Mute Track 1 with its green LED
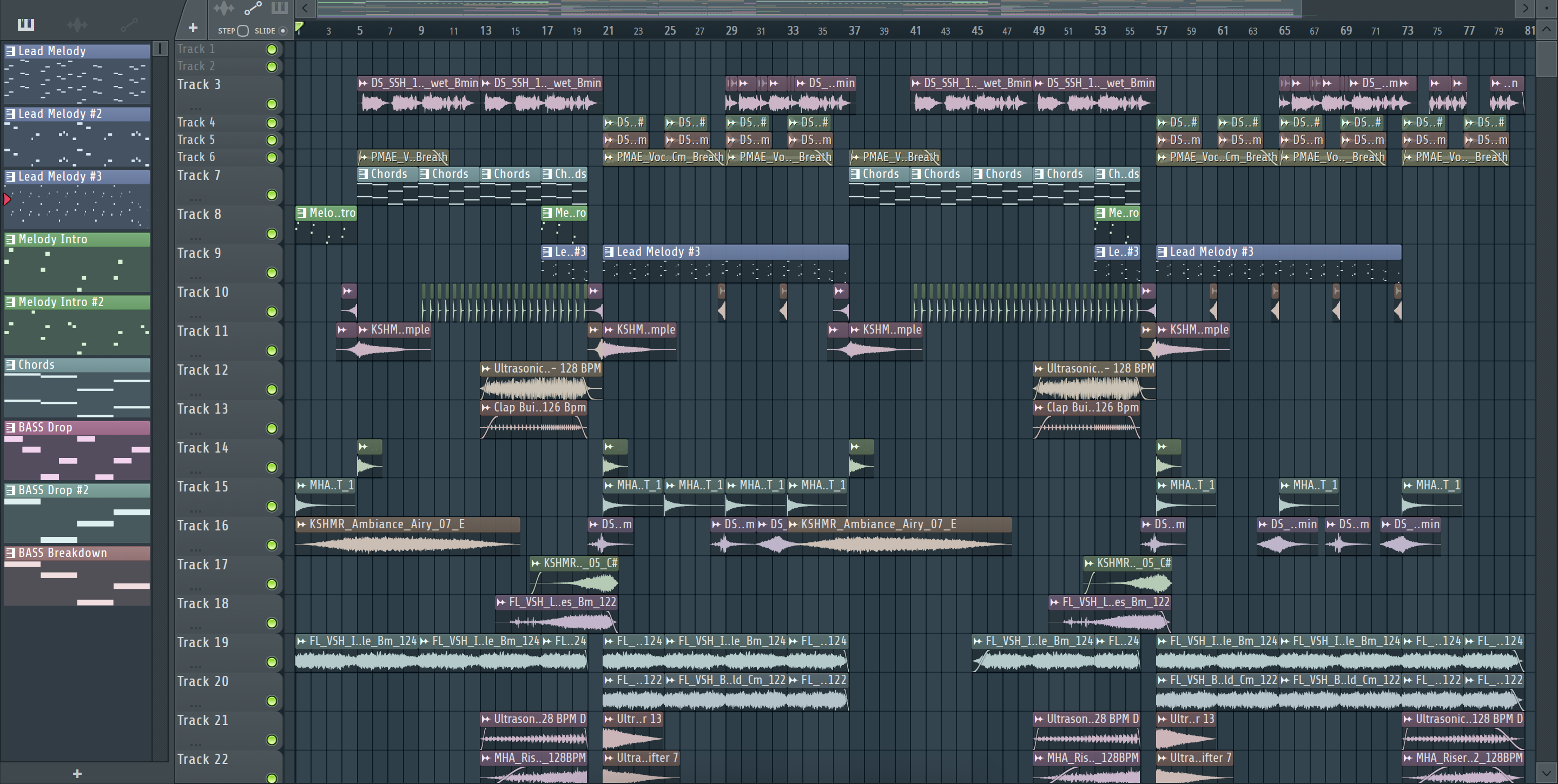Image resolution: width=1558 pixels, height=784 pixels. 272,50
